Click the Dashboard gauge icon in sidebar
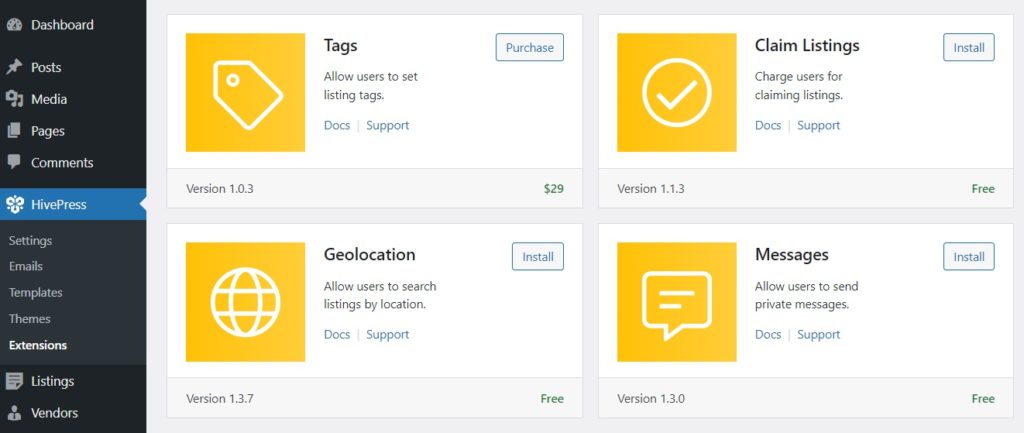The image size is (1024, 433). coord(14,25)
